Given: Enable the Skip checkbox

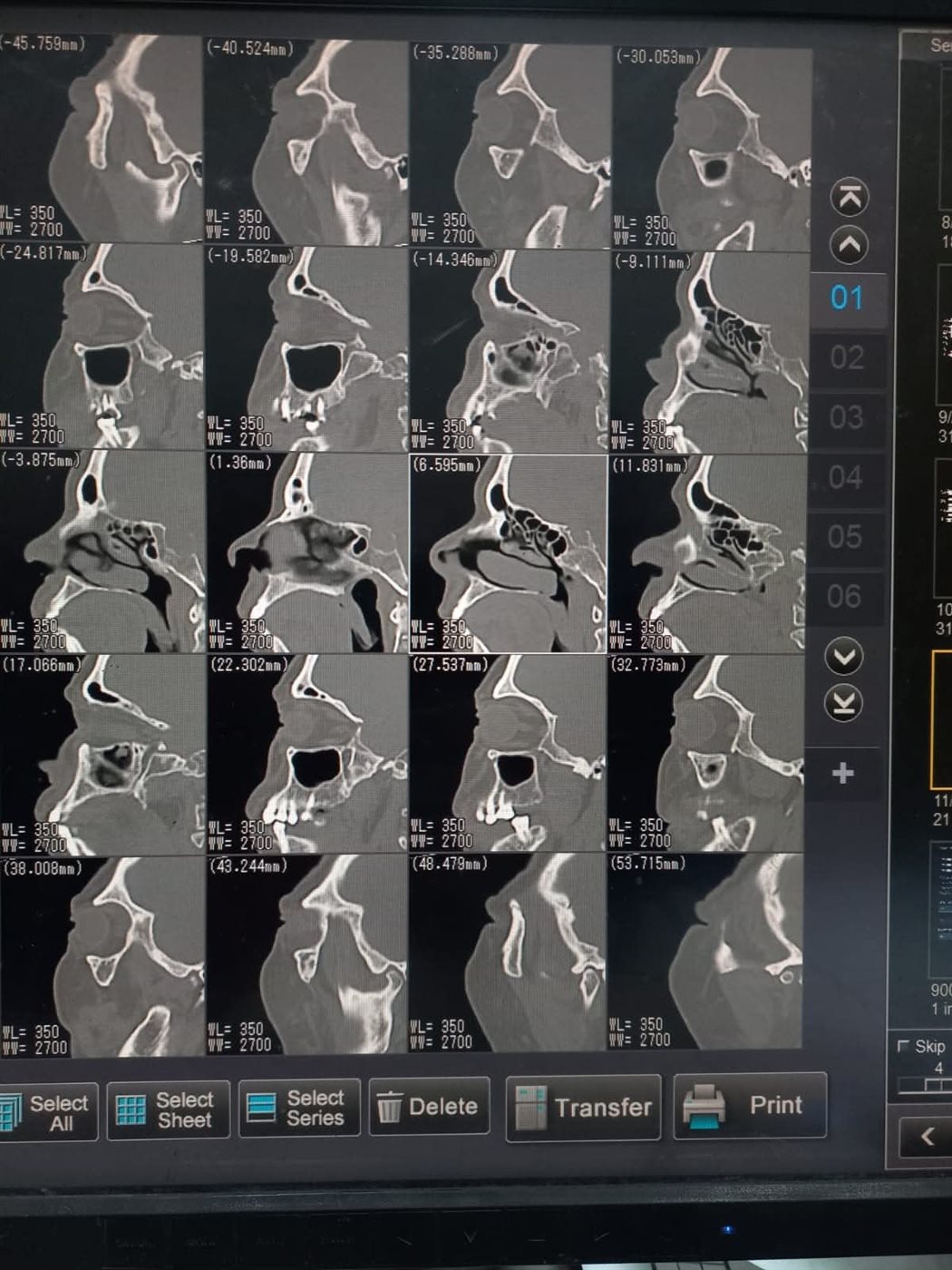Looking at the screenshot, I should 903,1046.
